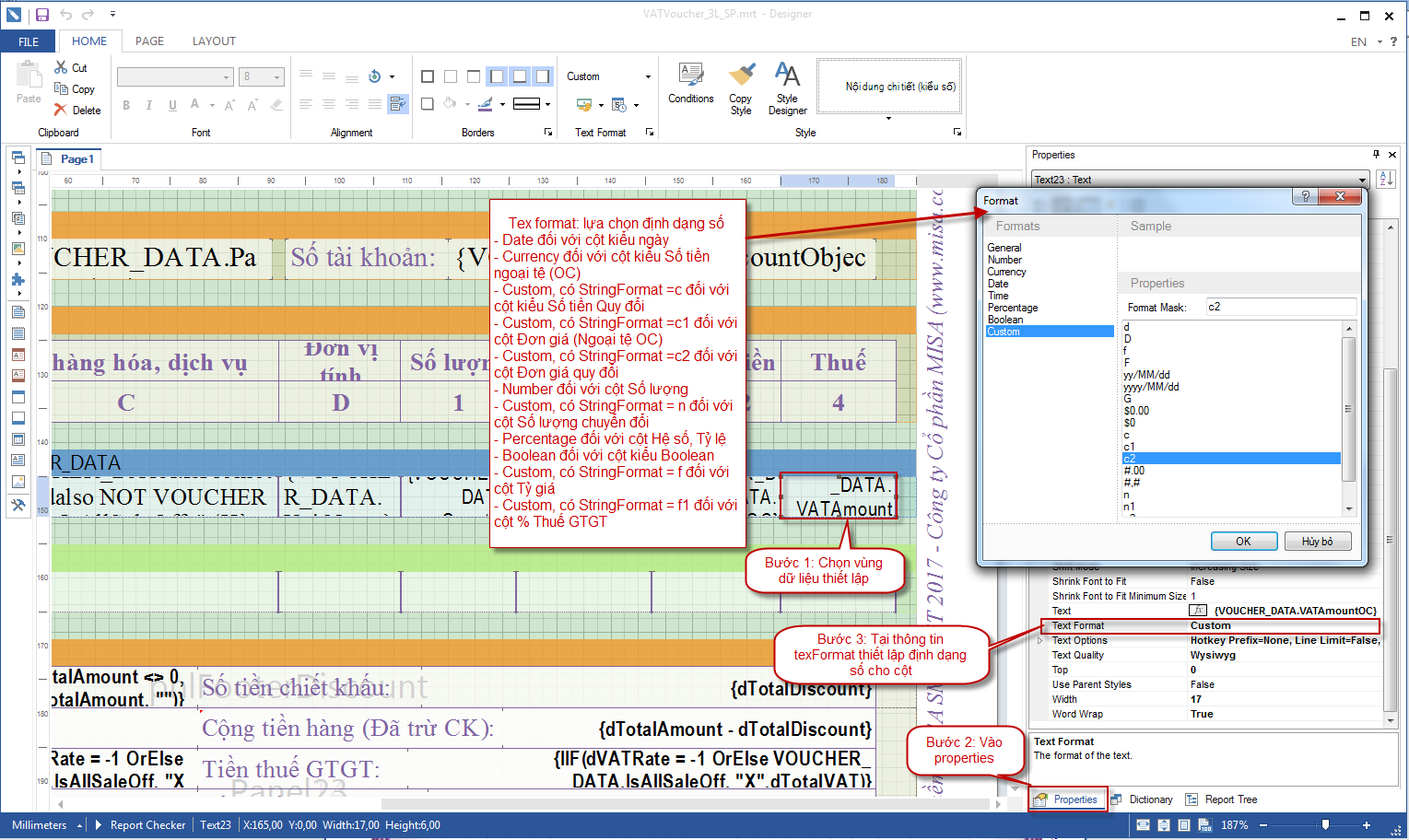The image size is (1409, 840).
Task: Click the border color pen icon
Action: pyautogui.click(x=486, y=104)
